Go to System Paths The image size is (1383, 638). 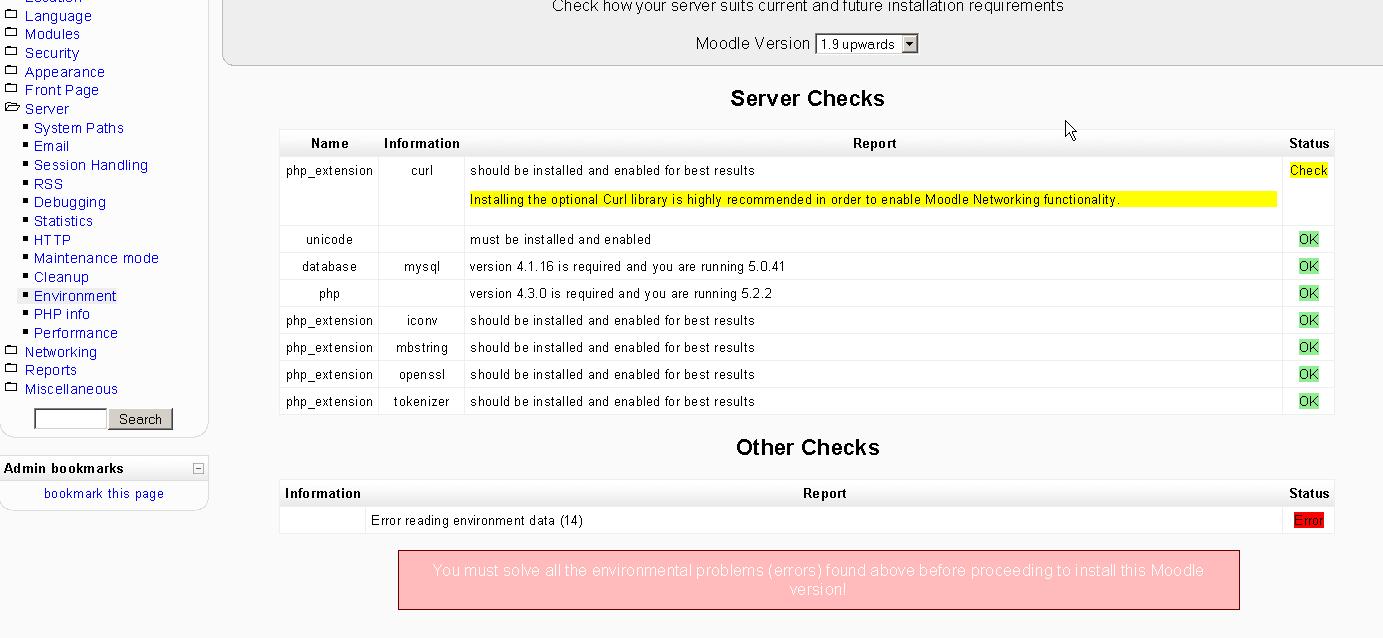[x=79, y=128]
